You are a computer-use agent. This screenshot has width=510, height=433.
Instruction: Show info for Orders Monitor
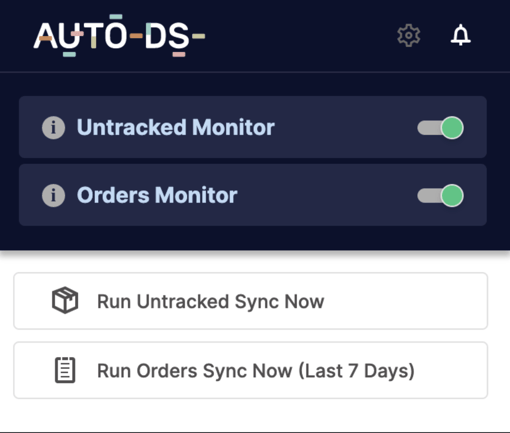tap(53, 195)
